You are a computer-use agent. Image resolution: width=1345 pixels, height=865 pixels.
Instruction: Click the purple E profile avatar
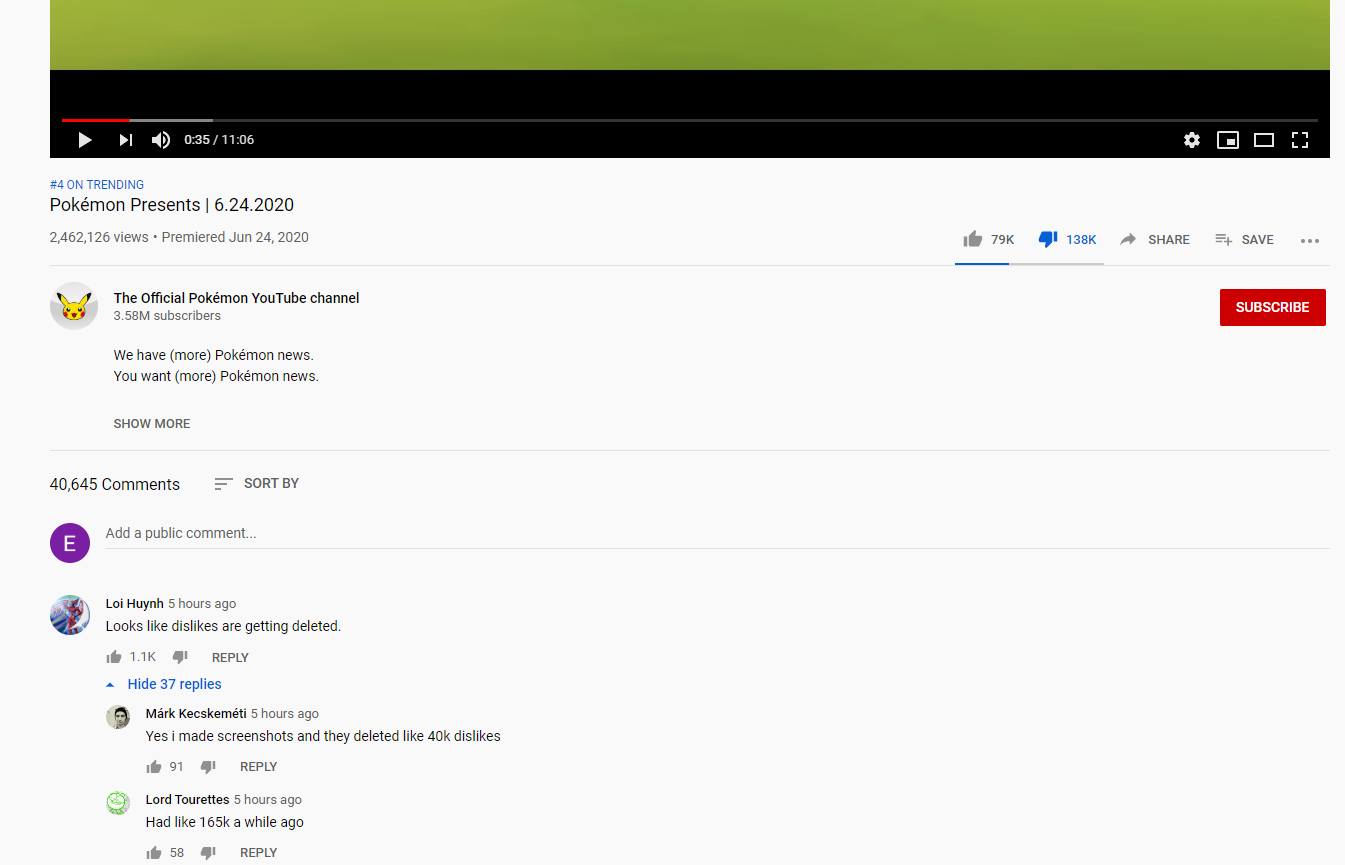tap(70, 543)
